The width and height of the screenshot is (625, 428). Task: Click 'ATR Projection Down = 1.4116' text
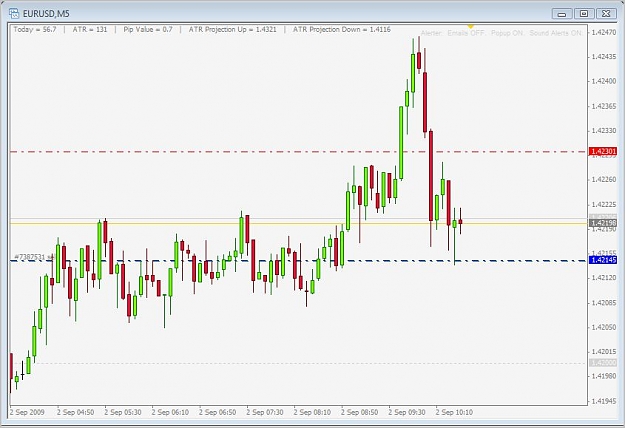[342, 29]
